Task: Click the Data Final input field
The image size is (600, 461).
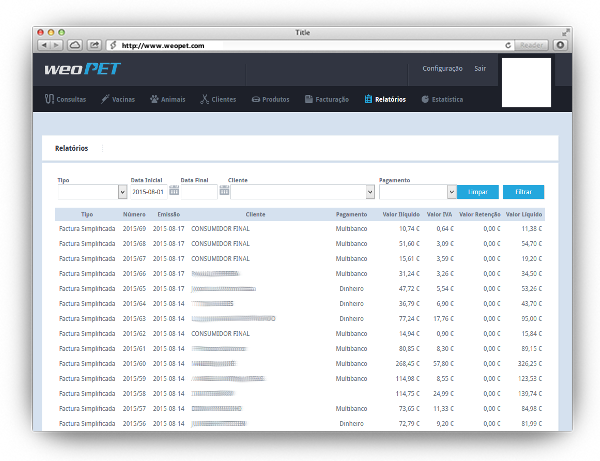Action: coord(199,192)
